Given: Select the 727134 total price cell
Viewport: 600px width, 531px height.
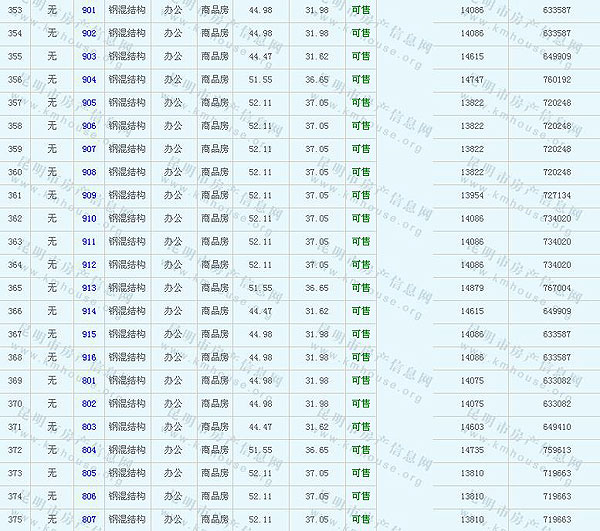Looking at the screenshot, I should coord(557,195).
